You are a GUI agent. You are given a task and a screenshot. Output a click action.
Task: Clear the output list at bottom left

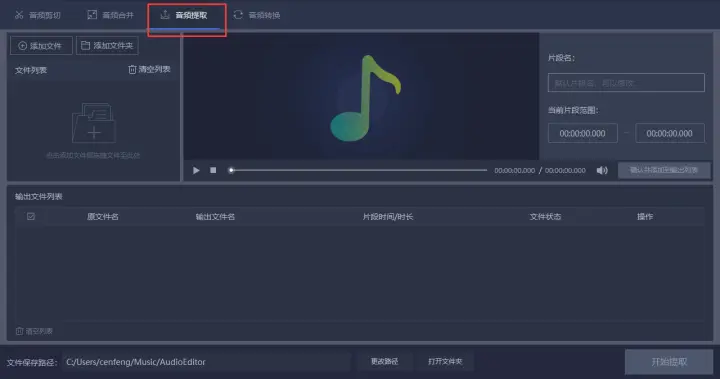pos(34,331)
